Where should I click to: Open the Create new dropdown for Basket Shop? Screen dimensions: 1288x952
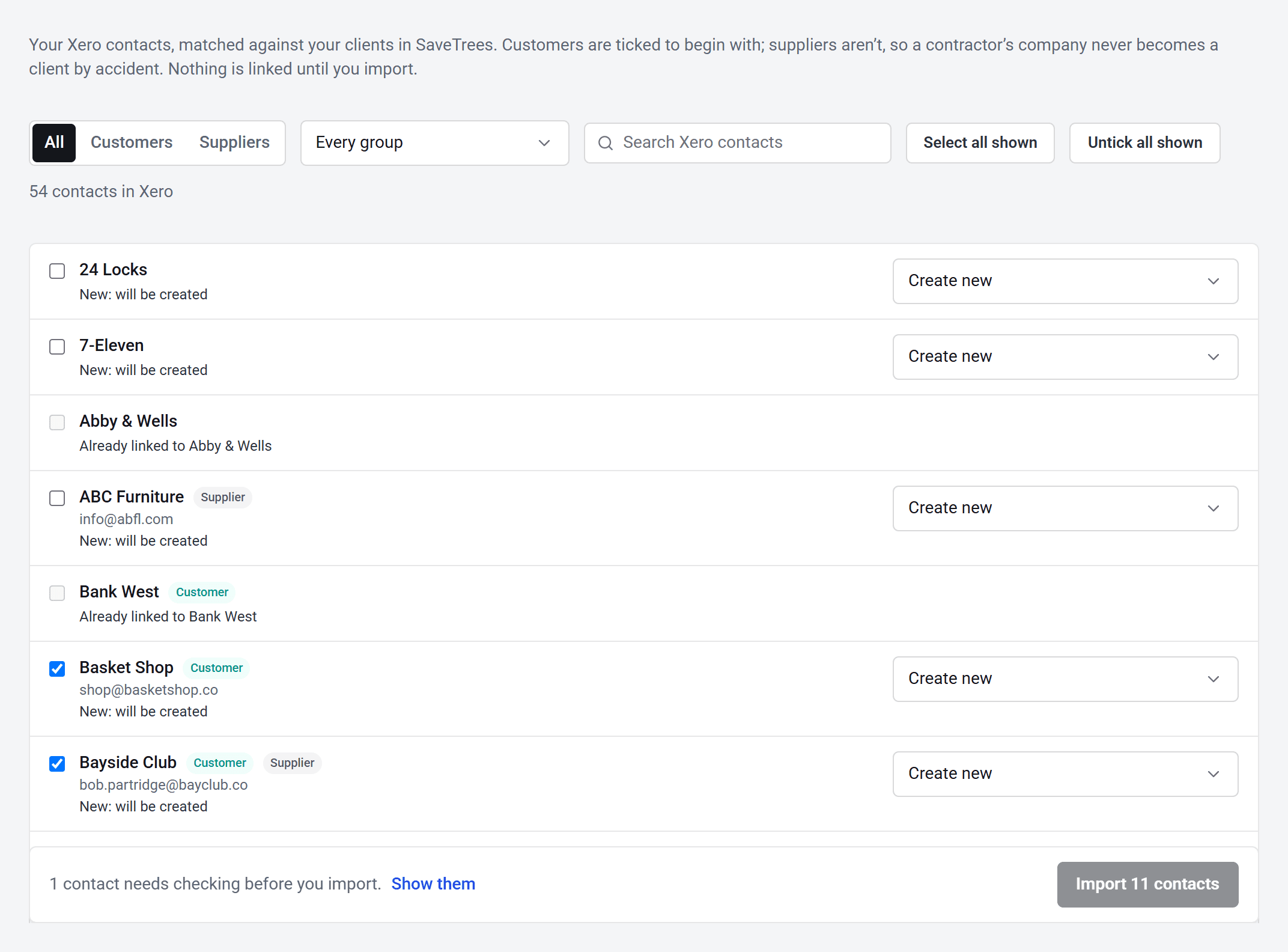point(1065,679)
